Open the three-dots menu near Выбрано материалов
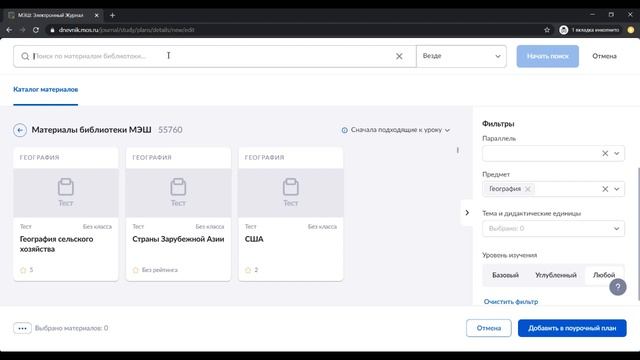Screen dimensions: 640x360 point(22,328)
